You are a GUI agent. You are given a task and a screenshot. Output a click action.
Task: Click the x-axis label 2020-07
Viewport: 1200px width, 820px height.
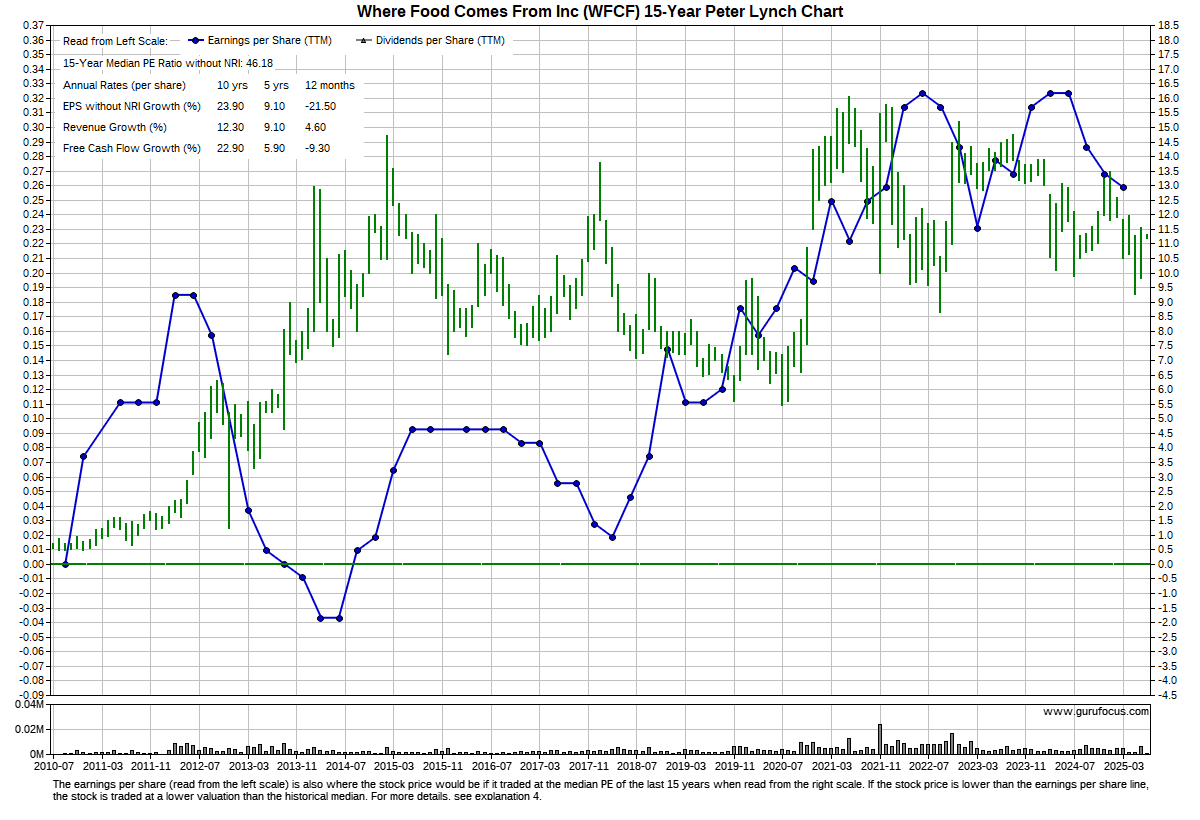(780, 766)
